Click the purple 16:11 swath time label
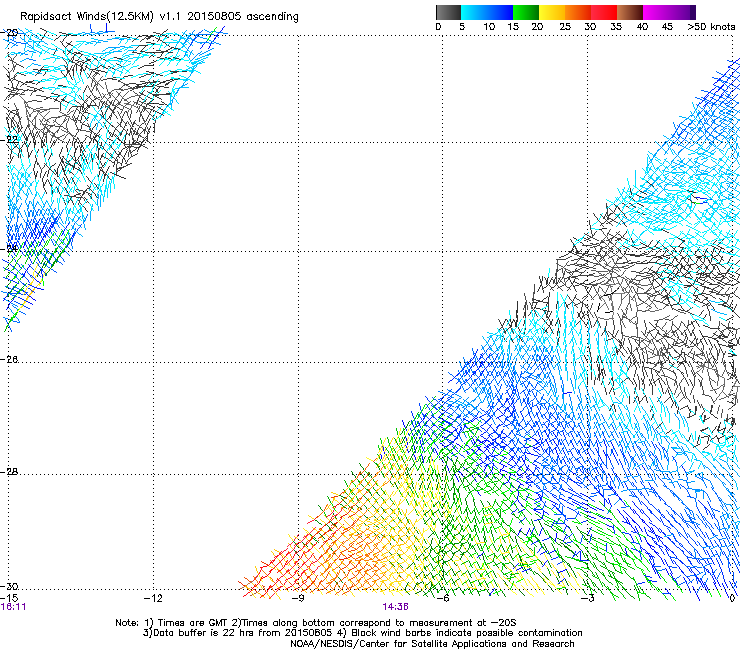Screen dimensions: 740x650 [13, 607]
